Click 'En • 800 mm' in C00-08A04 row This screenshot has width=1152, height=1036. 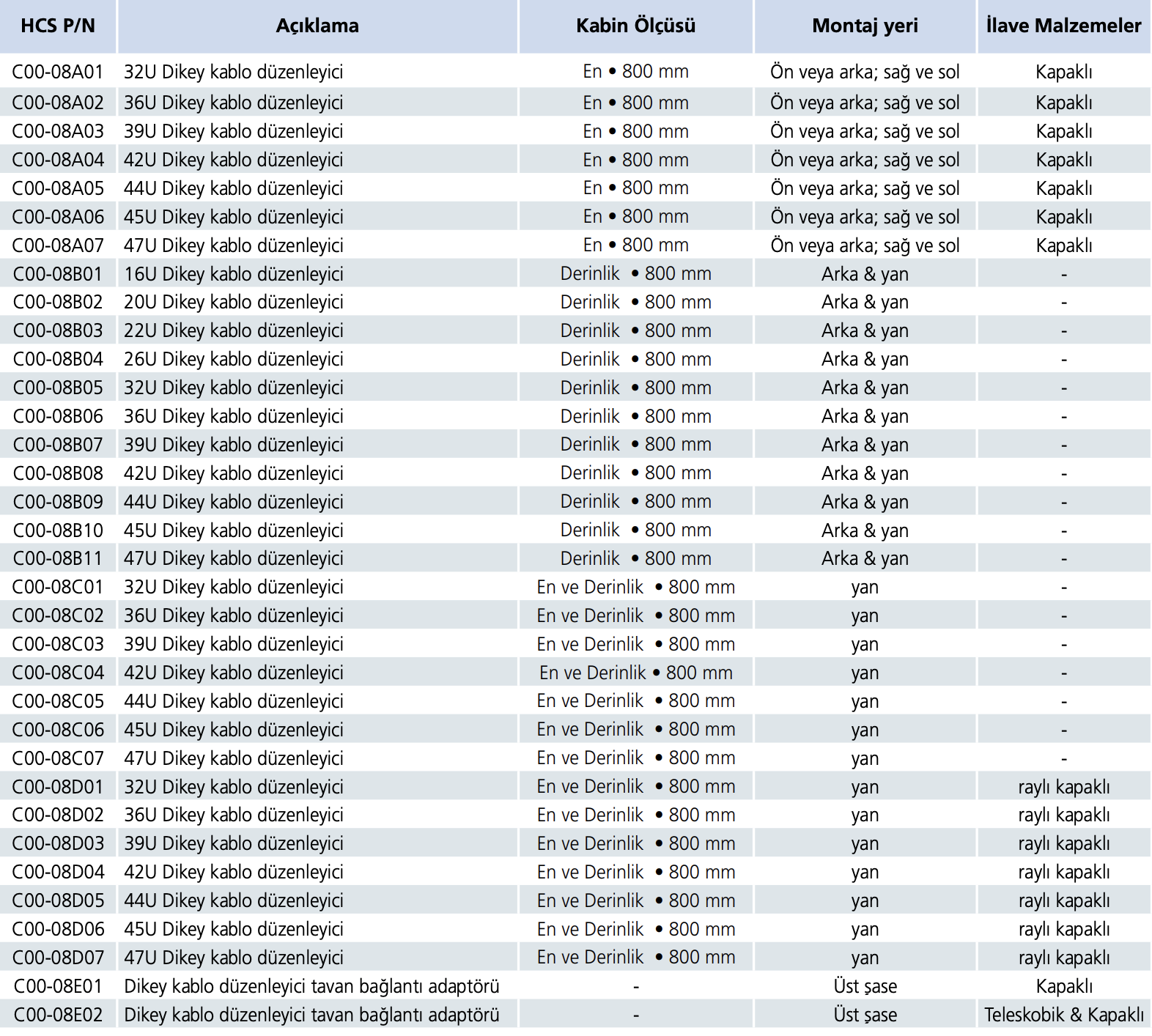pos(636,160)
